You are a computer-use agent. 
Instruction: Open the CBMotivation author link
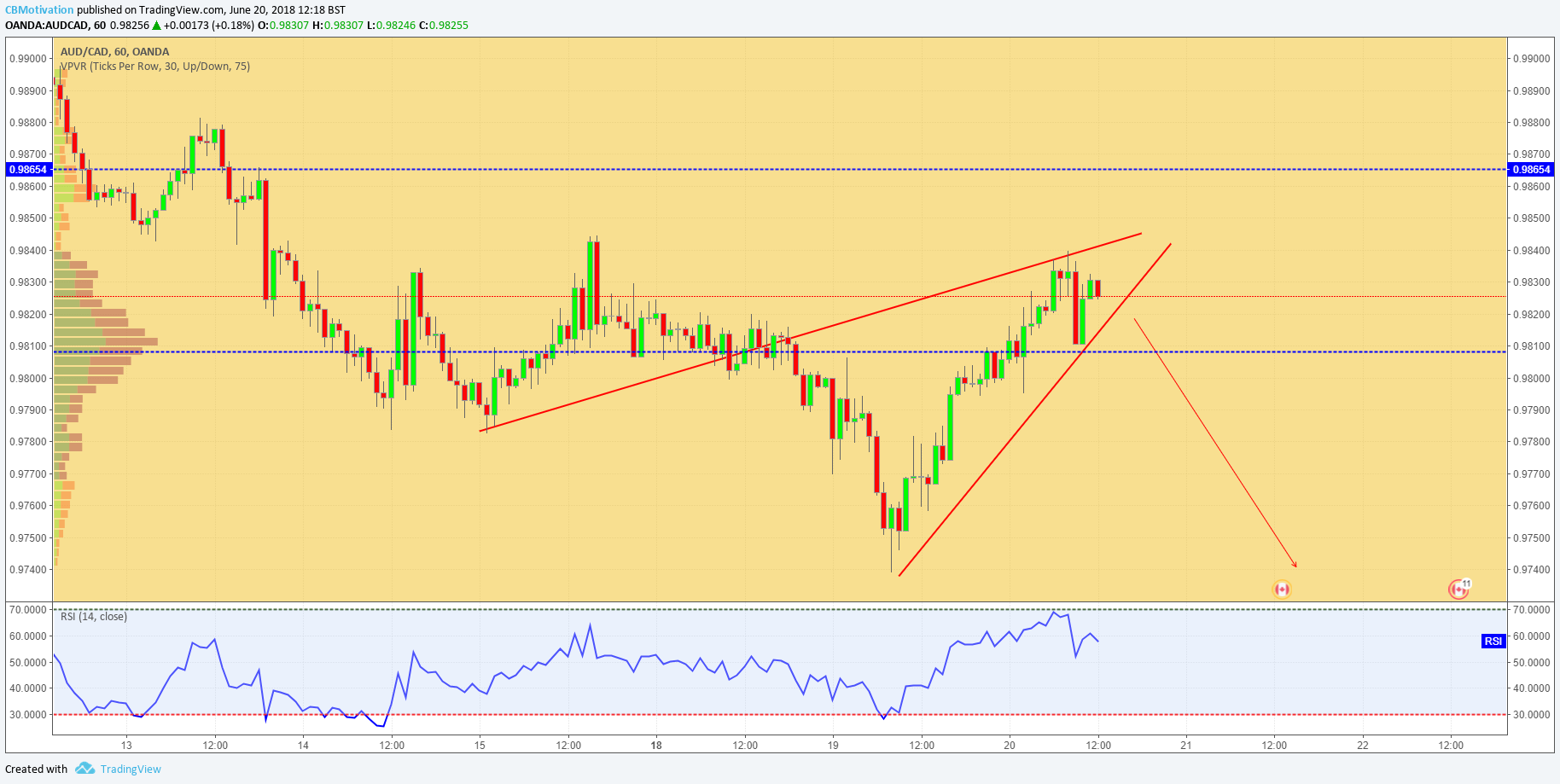click(39, 10)
